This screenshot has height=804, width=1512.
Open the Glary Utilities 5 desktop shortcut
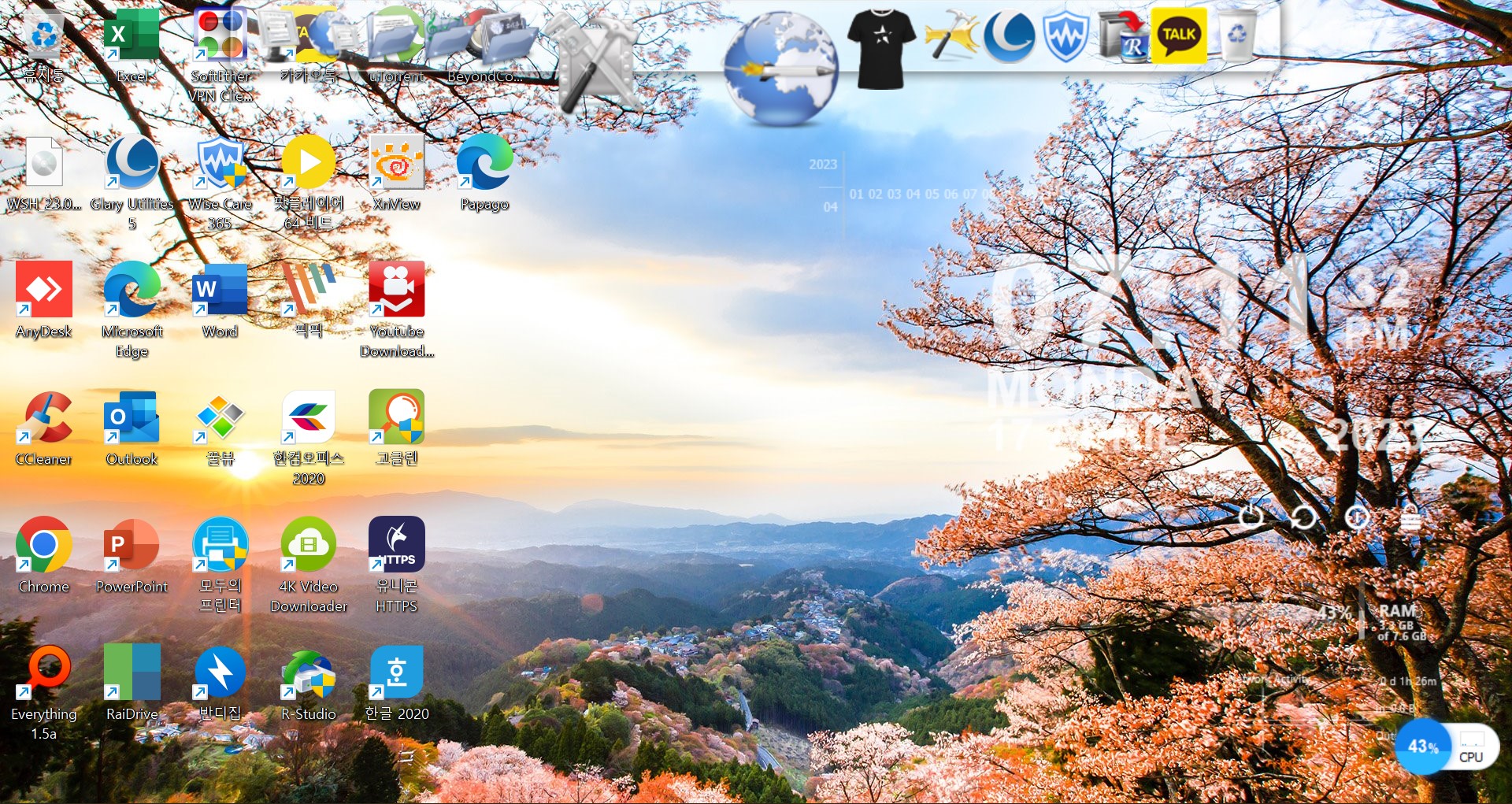tap(132, 182)
